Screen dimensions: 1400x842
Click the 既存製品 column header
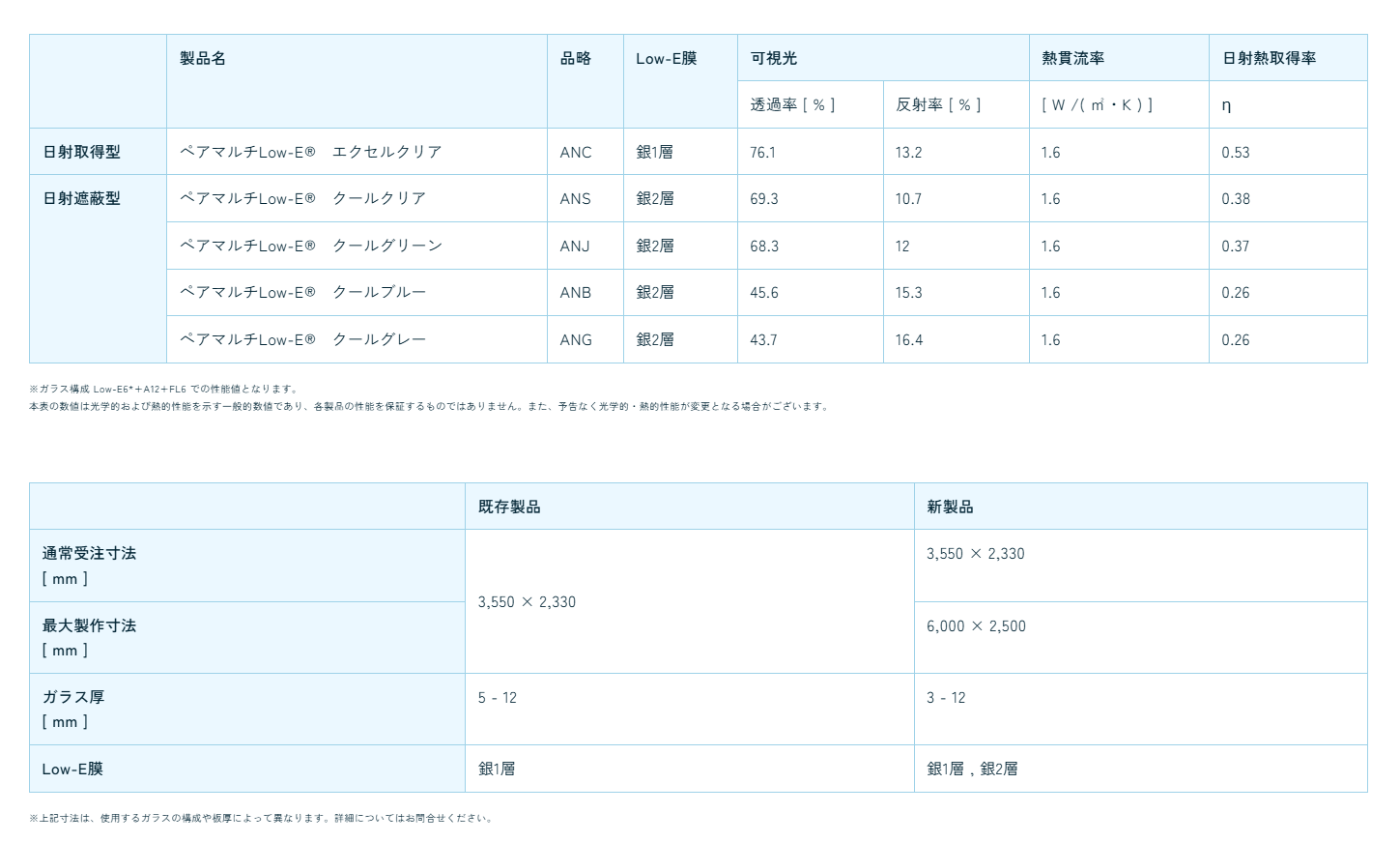pyautogui.click(x=509, y=508)
